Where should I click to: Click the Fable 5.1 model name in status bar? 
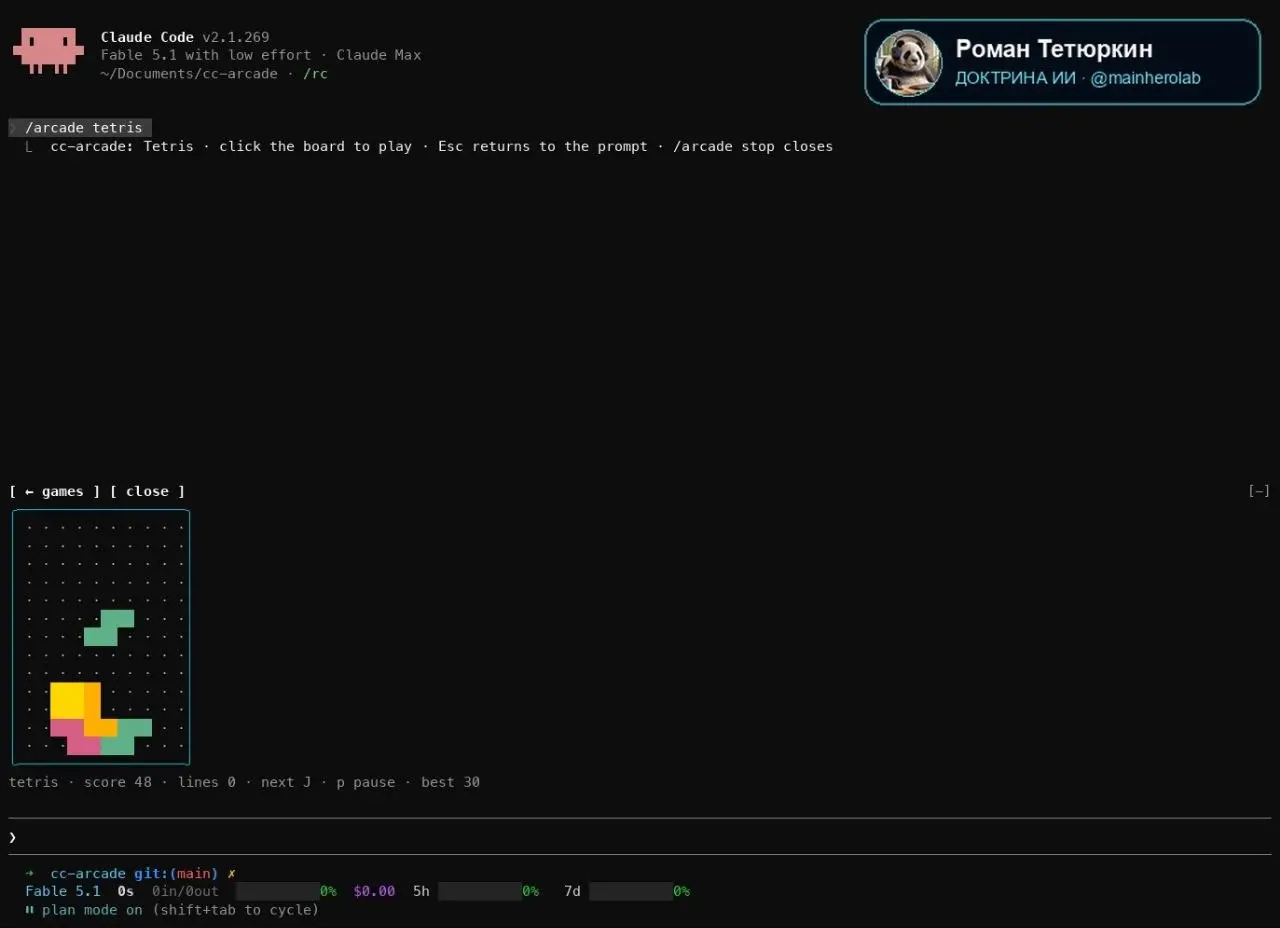click(63, 891)
